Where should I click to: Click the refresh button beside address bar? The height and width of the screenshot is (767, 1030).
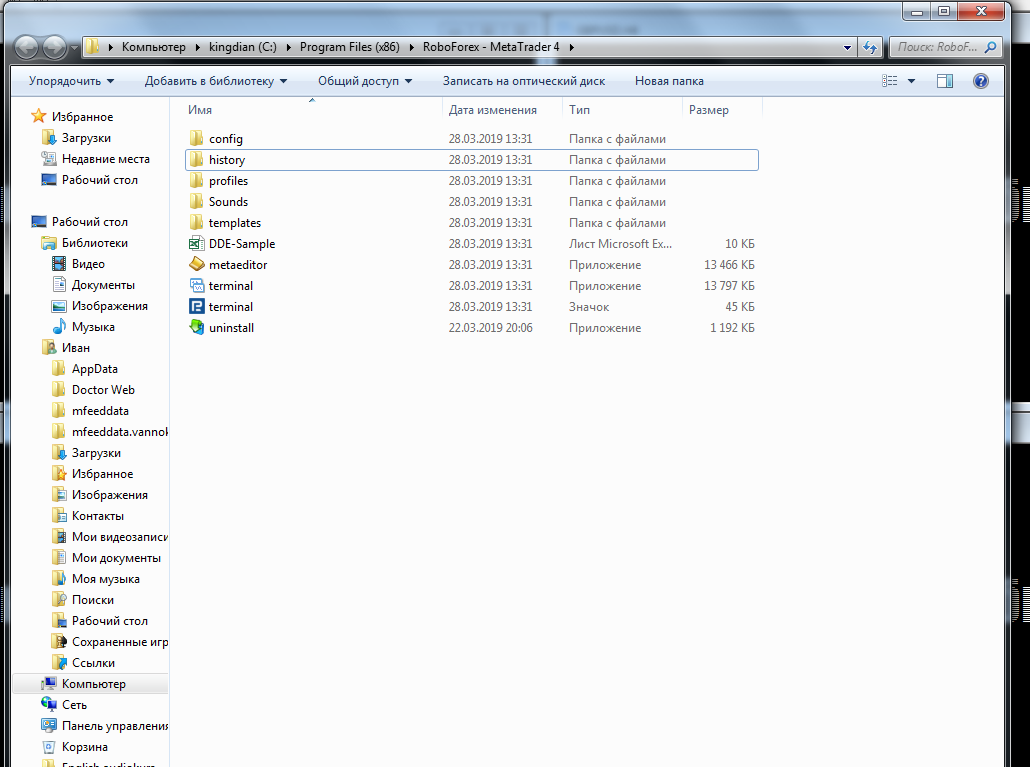click(869, 47)
